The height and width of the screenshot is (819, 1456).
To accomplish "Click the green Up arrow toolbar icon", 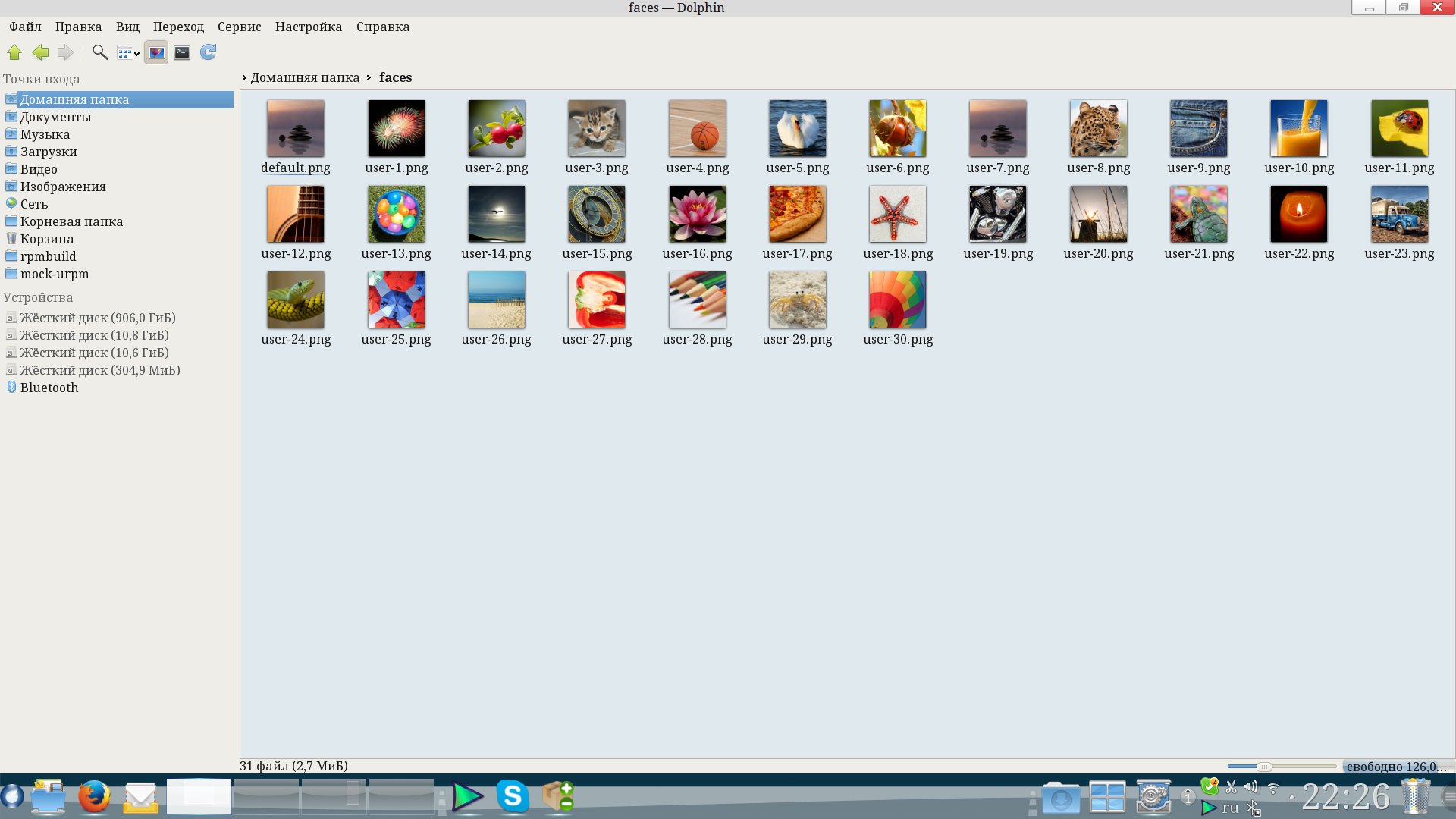I will (14, 52).
